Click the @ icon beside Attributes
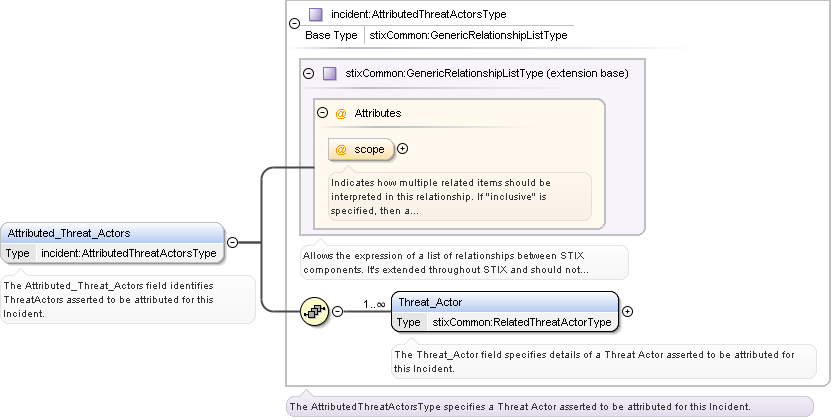Screen dimensions: 832x420 (341, 113)
